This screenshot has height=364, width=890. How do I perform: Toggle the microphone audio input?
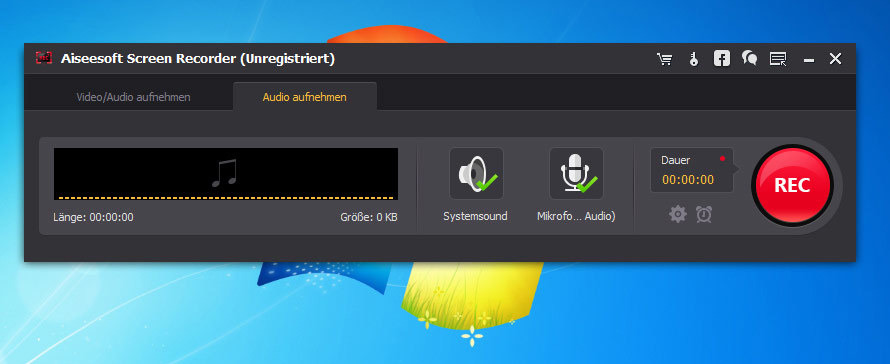pyautogui.click(x=576, y=173)
